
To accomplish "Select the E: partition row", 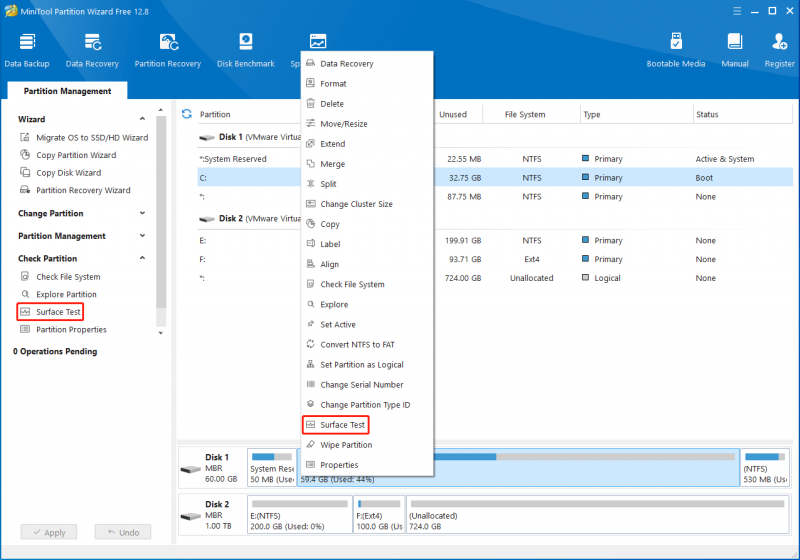I will click(x=494, y=240).
